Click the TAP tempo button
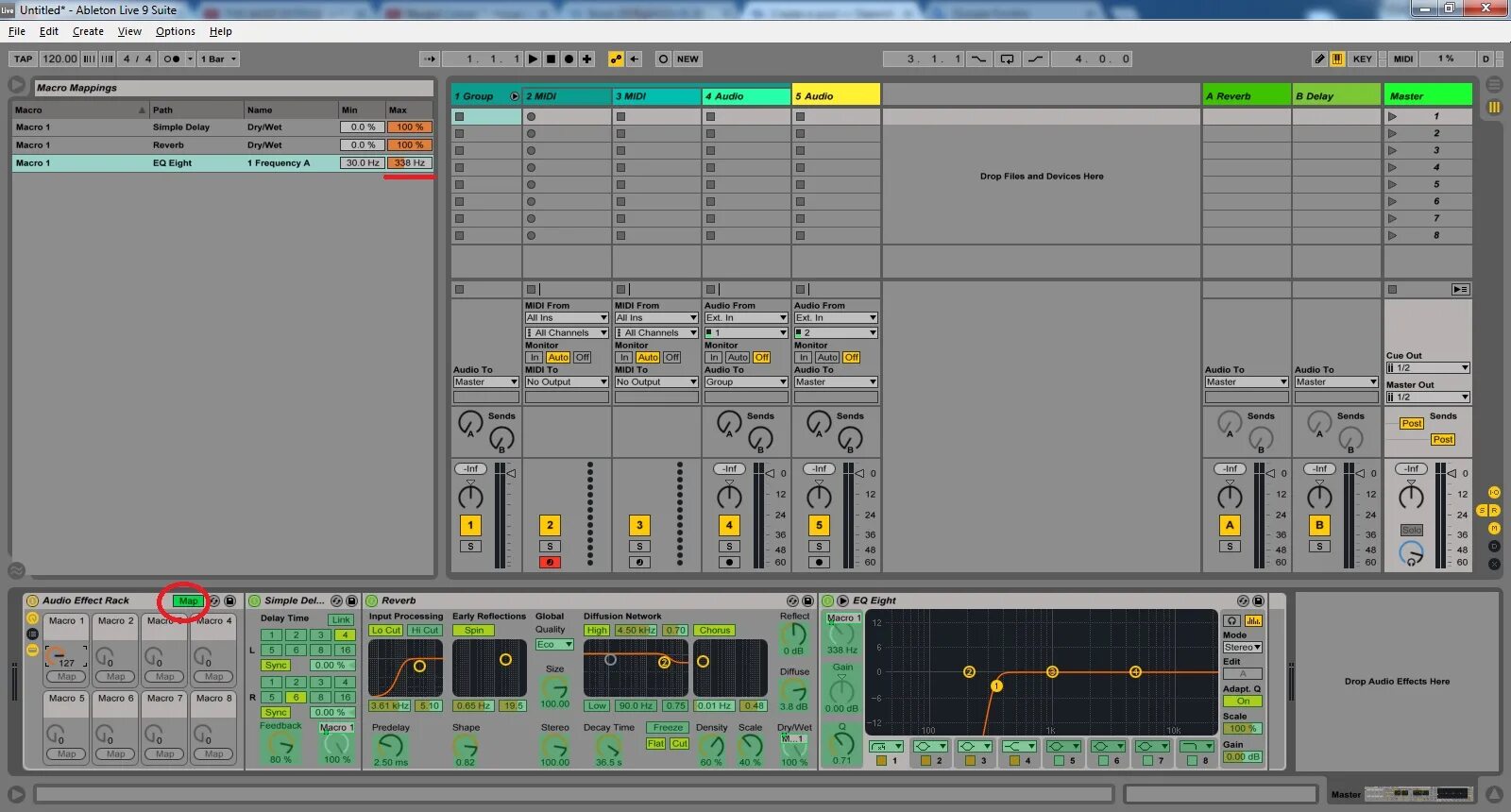This screenshot has width=1511, height=812. click(x=24, y=59)
